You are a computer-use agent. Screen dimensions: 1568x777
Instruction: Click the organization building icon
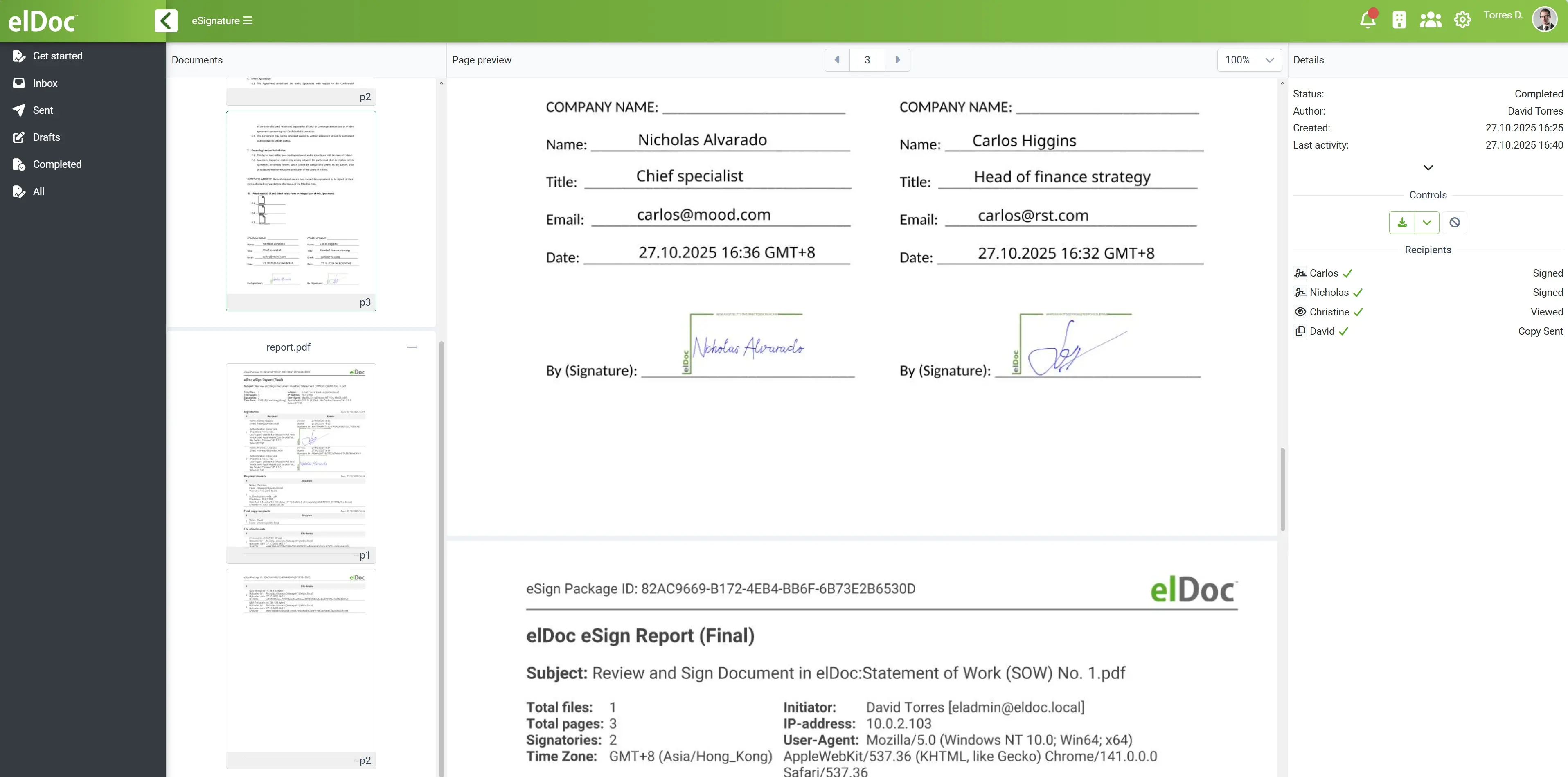click(x=1399, y=21)
